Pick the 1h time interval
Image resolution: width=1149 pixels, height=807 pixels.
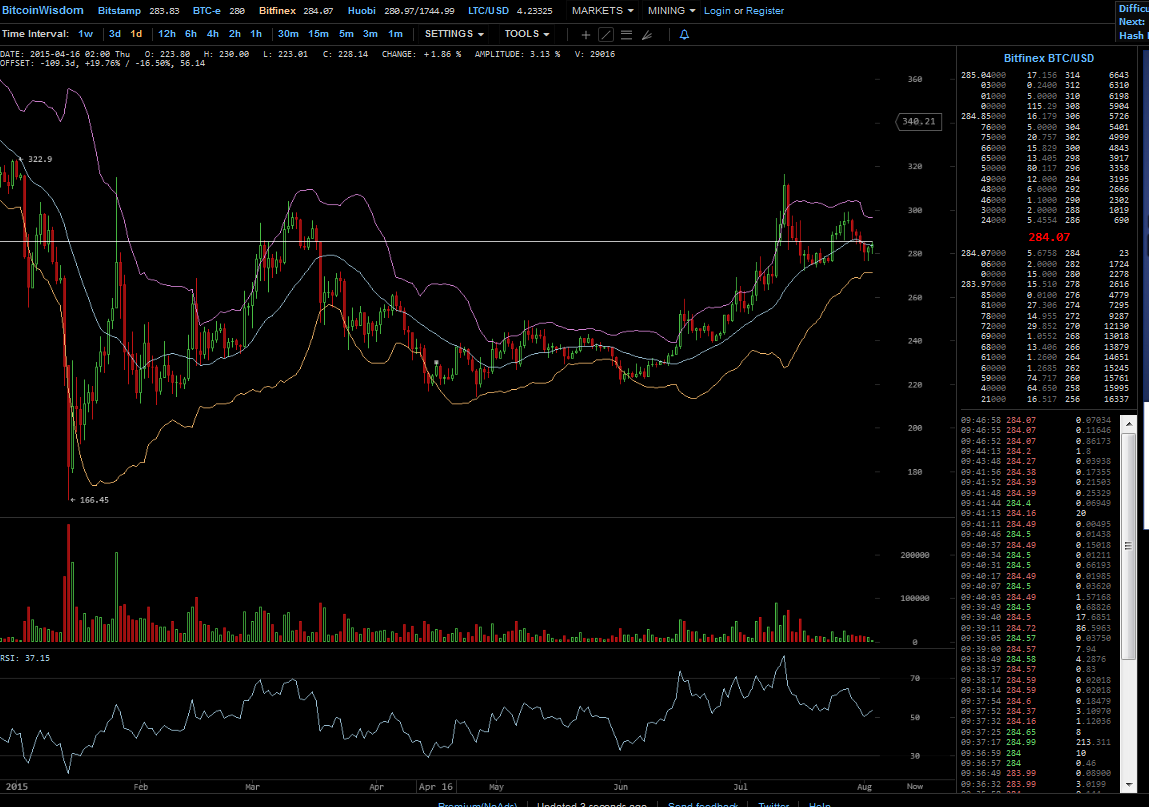[x=256, y=34]
